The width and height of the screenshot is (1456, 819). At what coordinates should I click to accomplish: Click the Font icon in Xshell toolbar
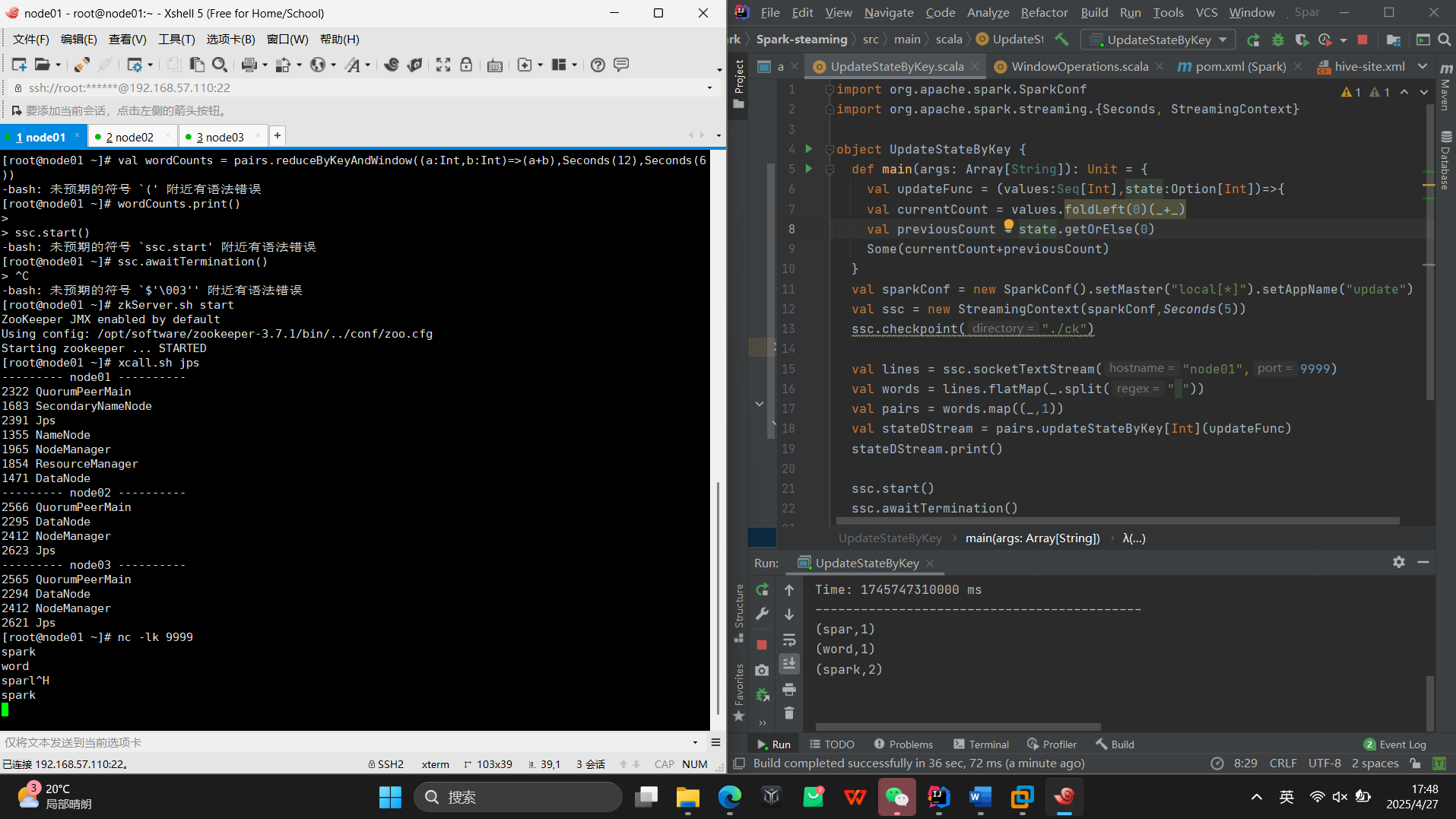pyautogui.click(x=352, y=65)
